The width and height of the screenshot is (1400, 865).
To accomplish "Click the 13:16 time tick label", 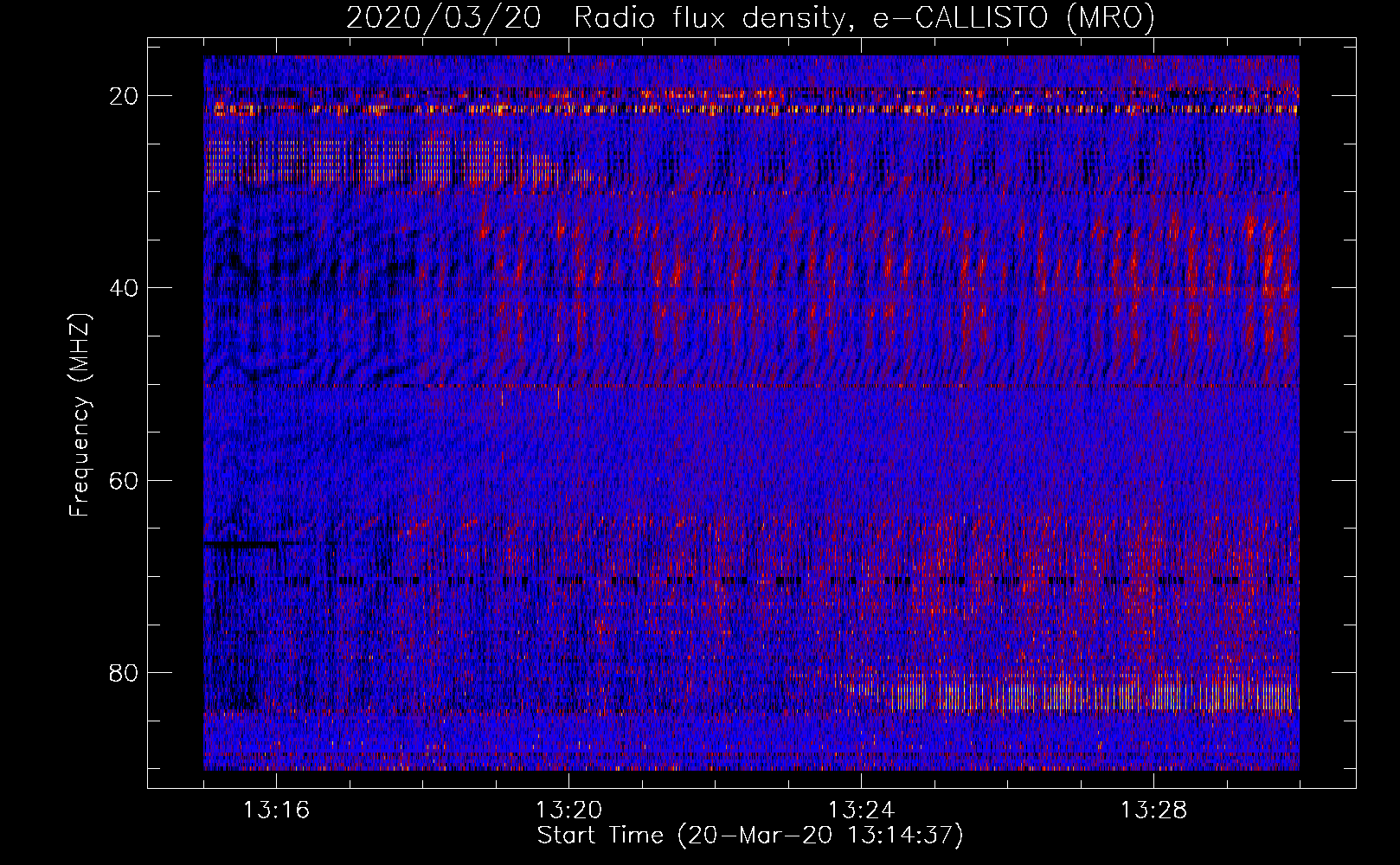I will 276,811.
